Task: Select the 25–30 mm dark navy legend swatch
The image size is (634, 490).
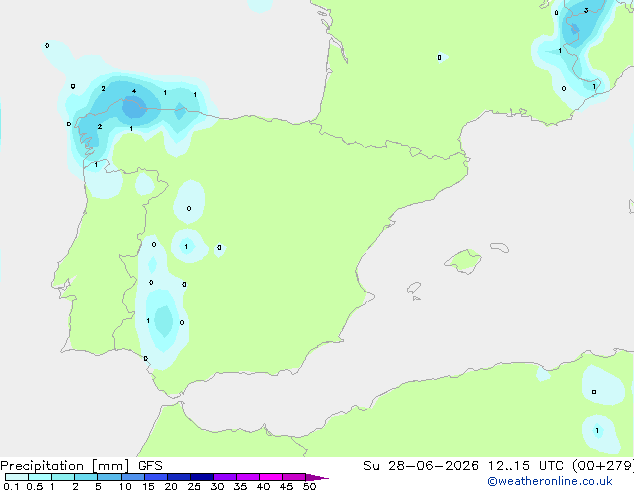Action: point(201,477)
